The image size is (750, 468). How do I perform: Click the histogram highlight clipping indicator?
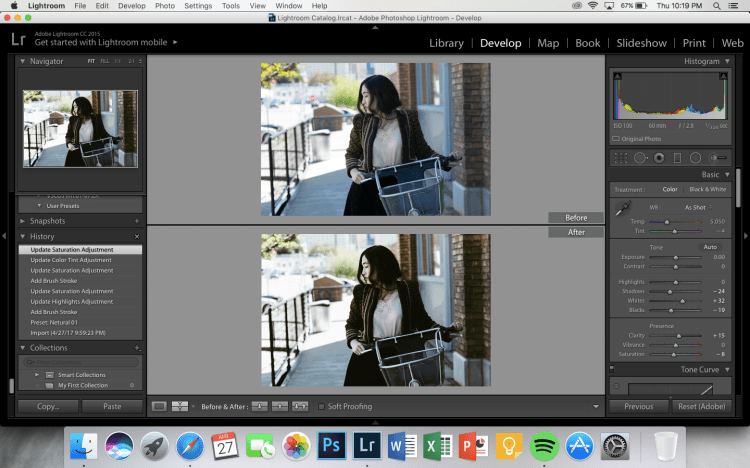(x=723, y=76)
